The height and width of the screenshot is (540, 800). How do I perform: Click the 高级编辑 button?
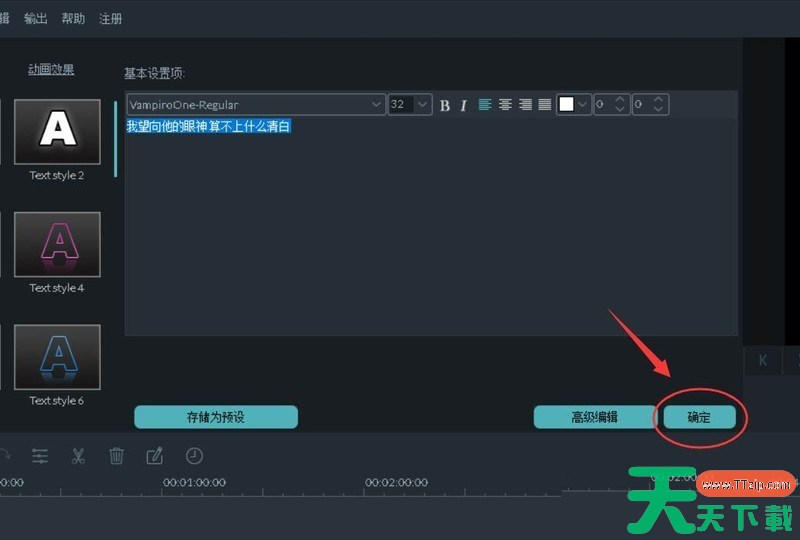coord(594,417)
